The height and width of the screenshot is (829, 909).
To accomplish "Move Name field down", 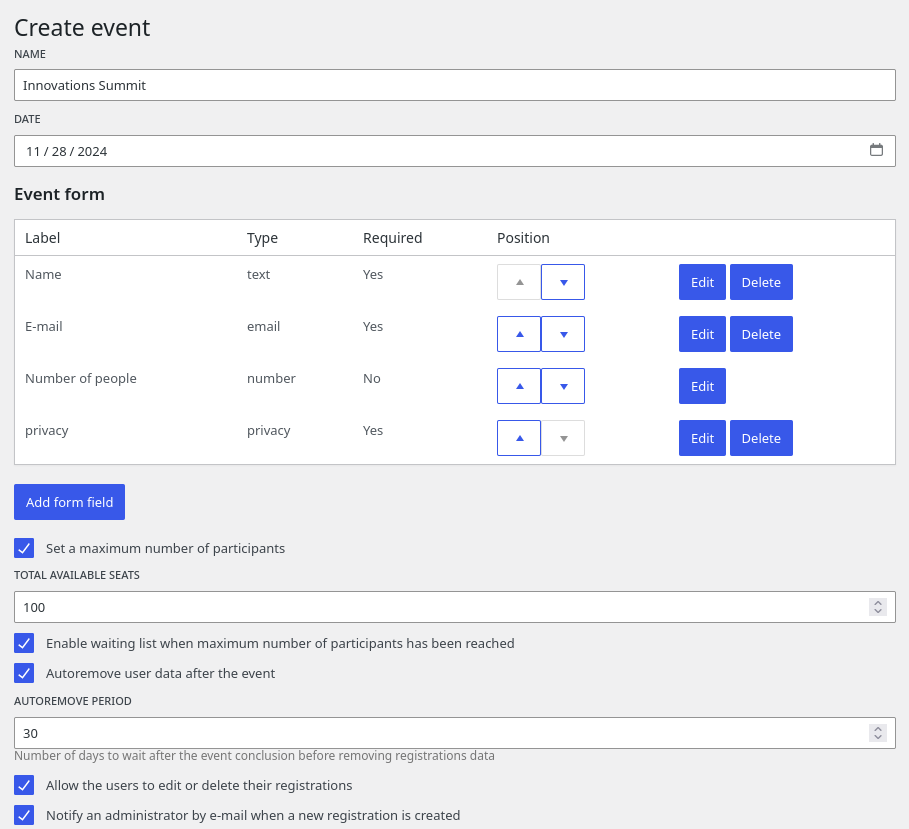I will (x=563, y=282).
